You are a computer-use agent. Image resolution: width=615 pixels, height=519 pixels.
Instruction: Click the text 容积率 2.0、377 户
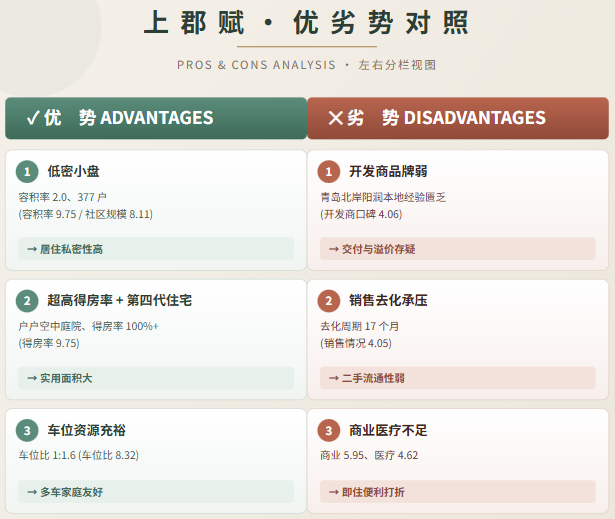(62, 197)
